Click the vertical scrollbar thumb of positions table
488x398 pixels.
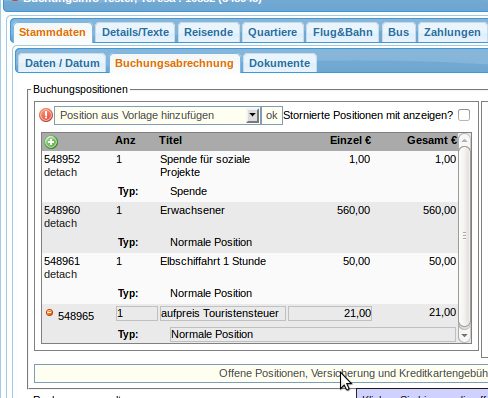pyautogui.click(x=464, y=236)
